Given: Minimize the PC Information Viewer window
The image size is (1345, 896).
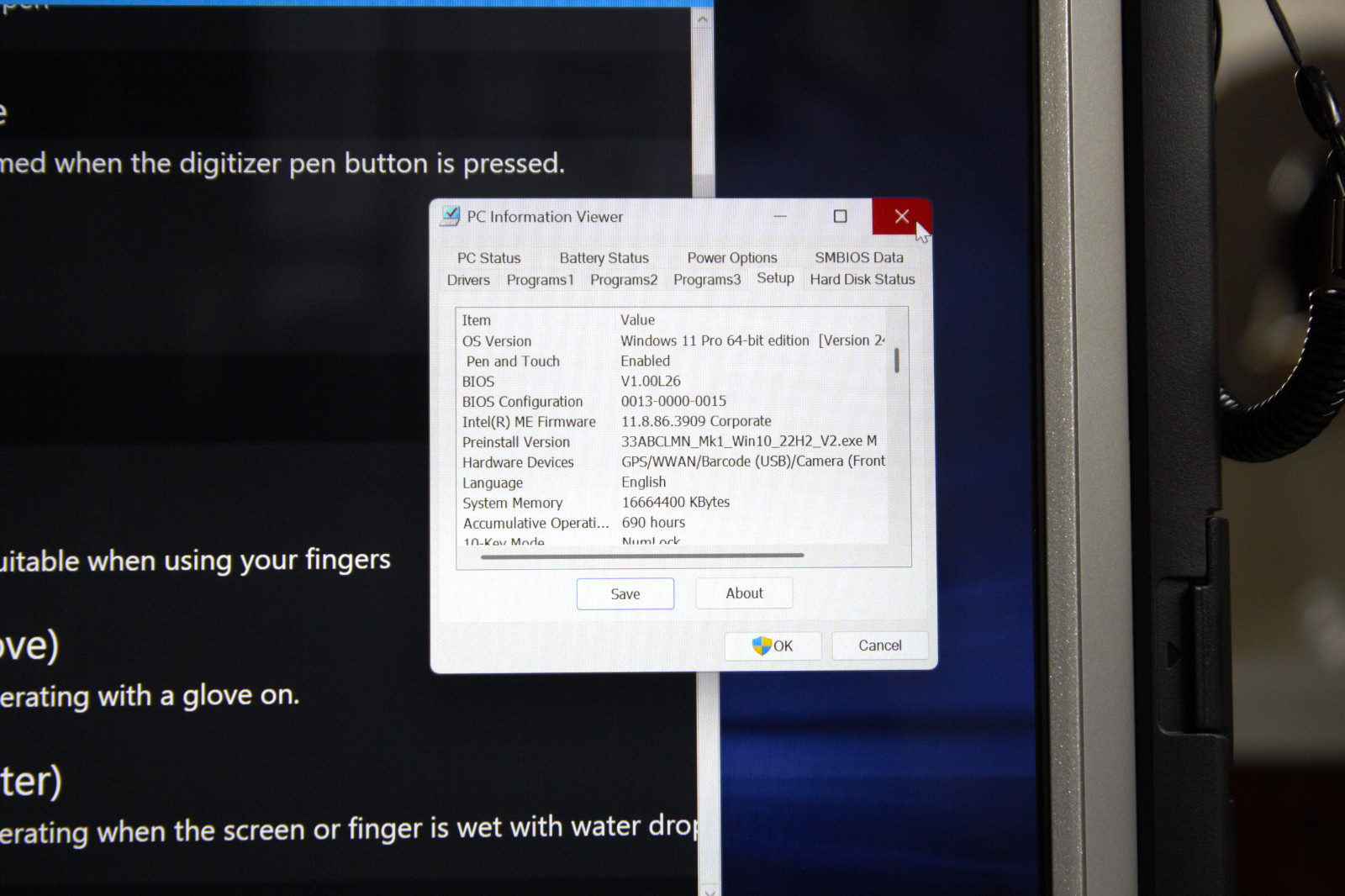Looking at the screenshot, I should (780, 216).
